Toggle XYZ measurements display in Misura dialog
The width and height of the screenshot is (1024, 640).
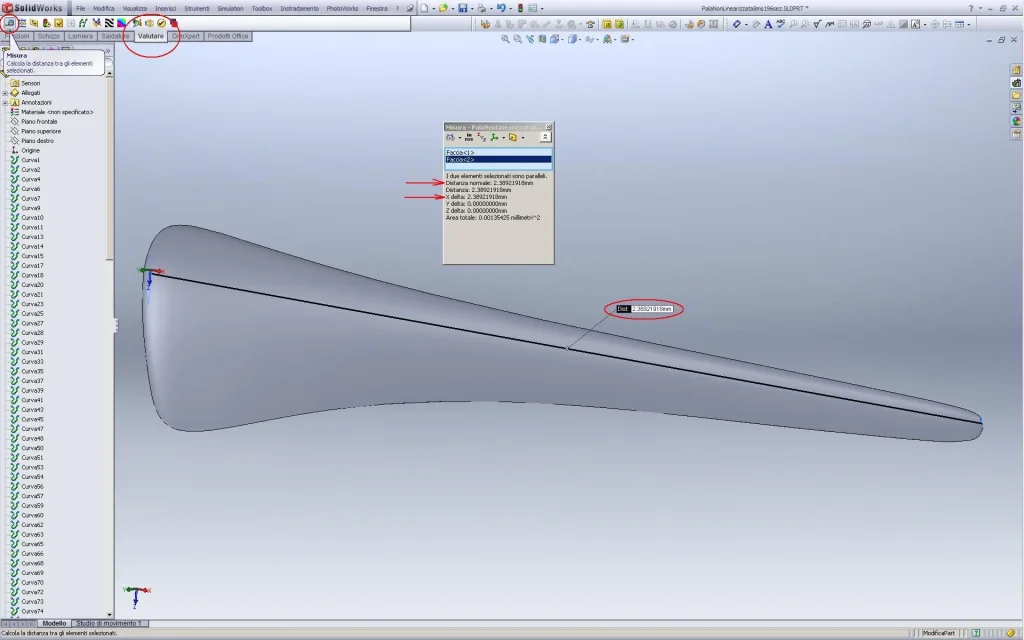coord(482,137)
